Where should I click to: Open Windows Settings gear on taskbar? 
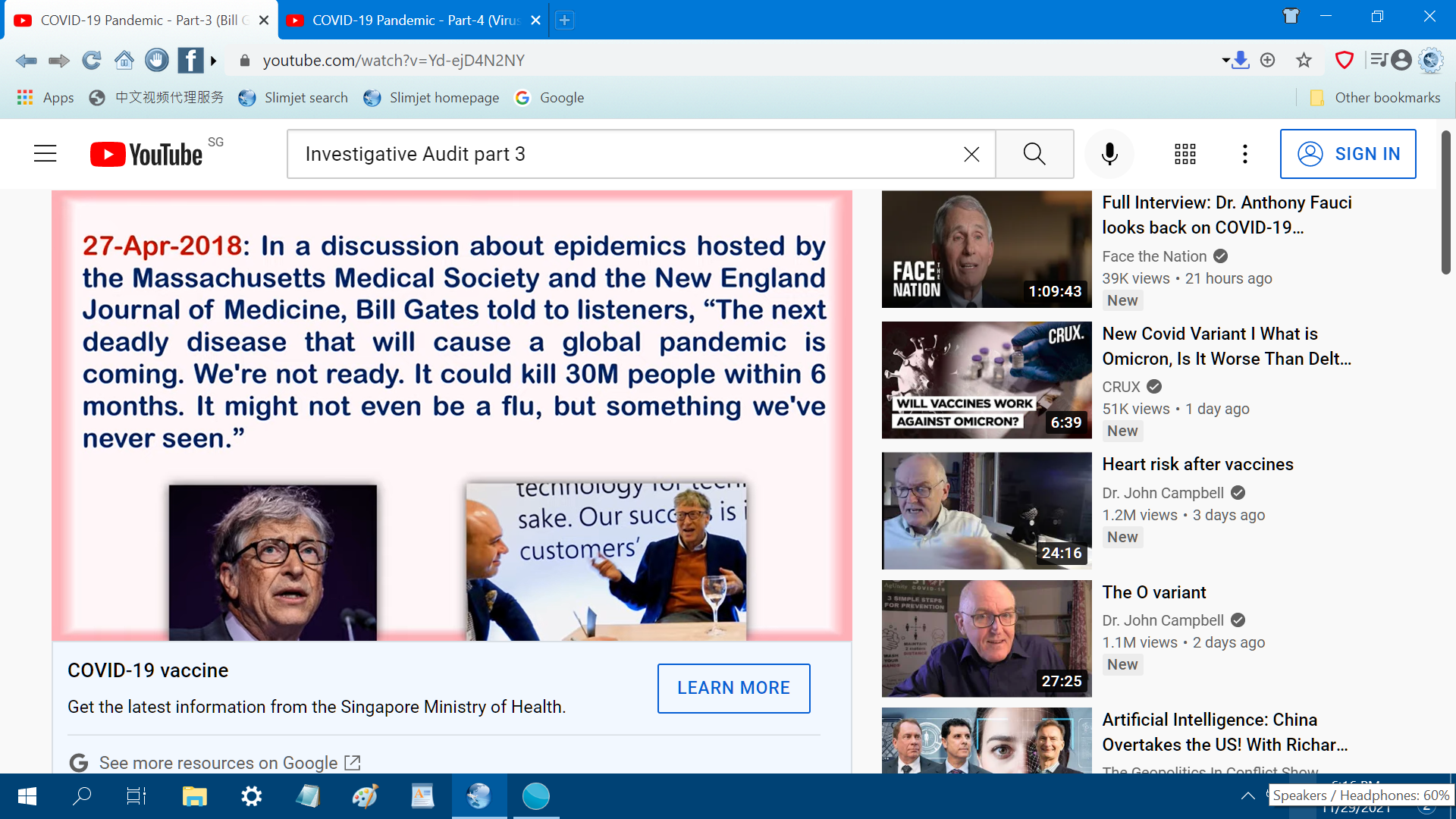251,796
